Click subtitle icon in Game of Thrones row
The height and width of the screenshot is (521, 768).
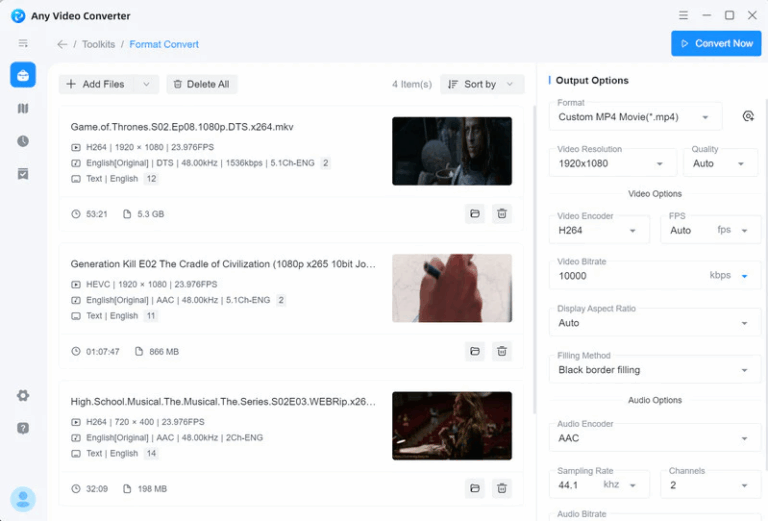76,179
